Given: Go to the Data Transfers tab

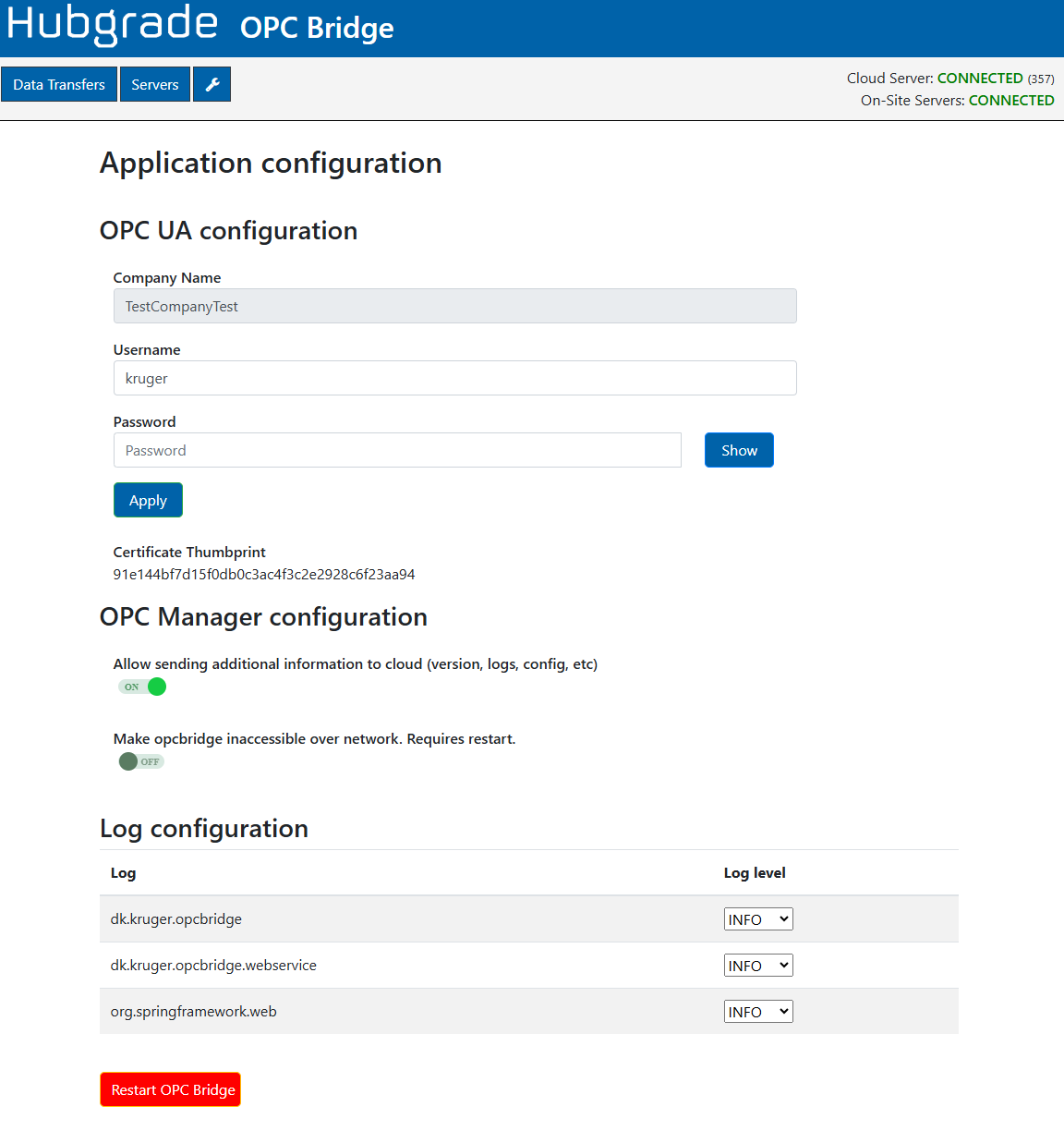Looking at the screenshot, I should (x=59, y=84).
